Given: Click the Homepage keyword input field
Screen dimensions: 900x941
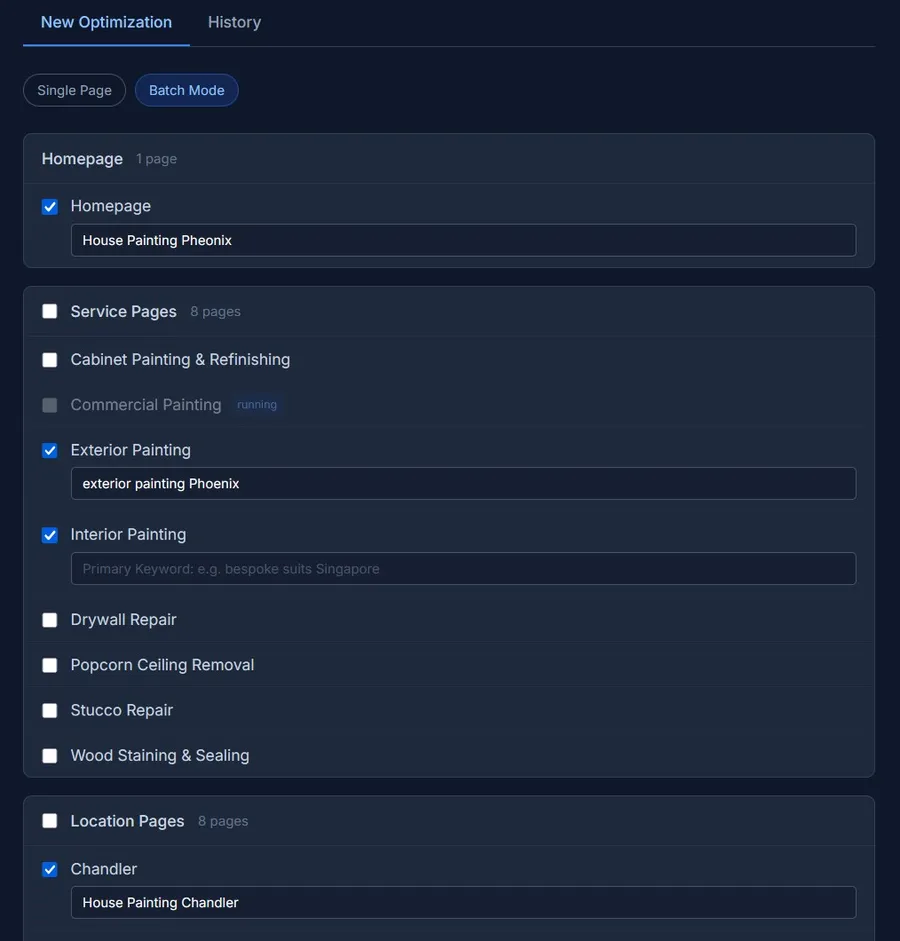Looking at the screenshot, I should coord(463,240).
